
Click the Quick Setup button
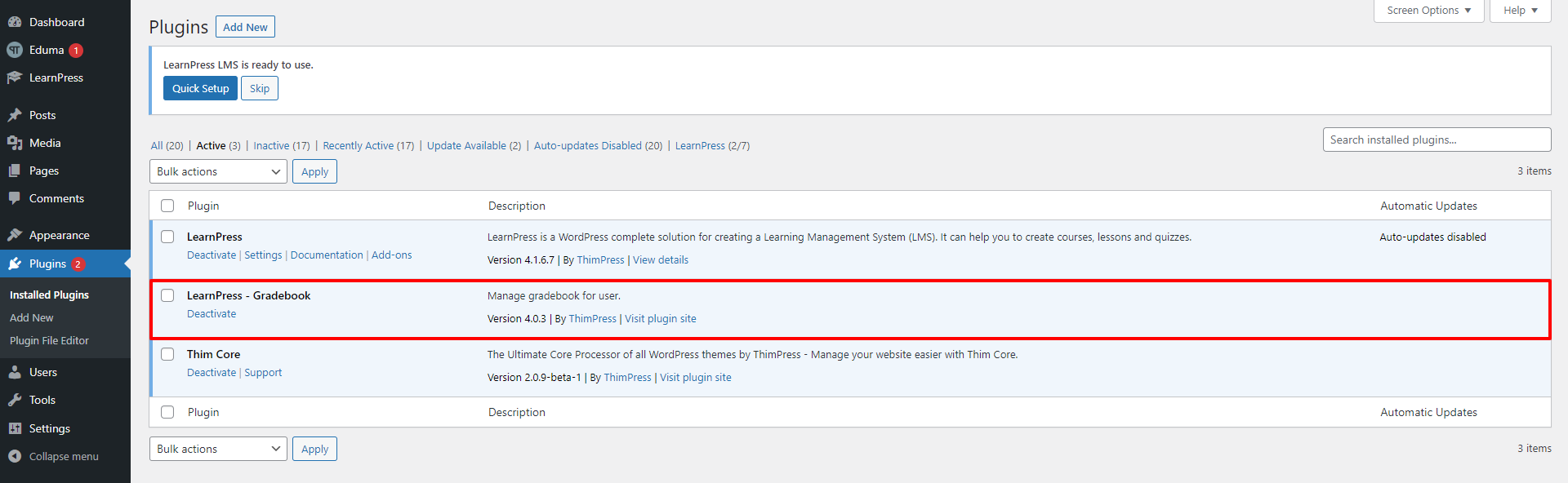pyautogui.click(x=200, y=88)
